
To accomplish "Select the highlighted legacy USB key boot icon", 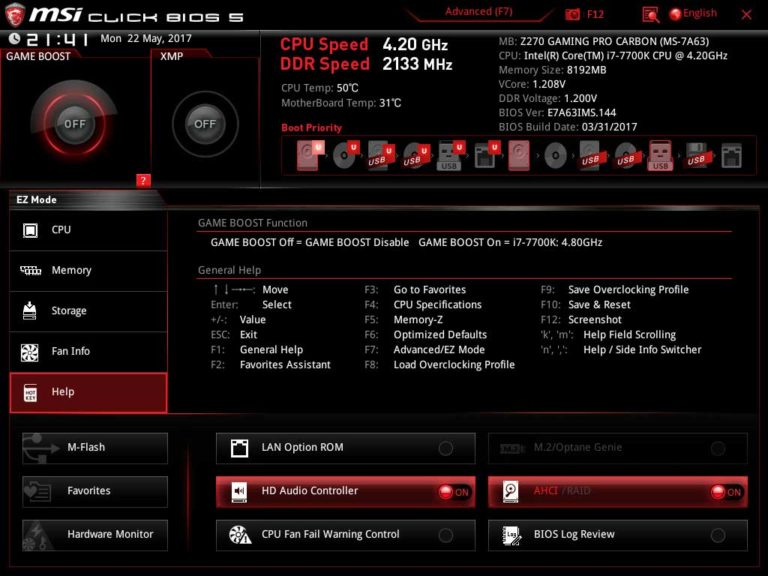I will pos(660,156).
